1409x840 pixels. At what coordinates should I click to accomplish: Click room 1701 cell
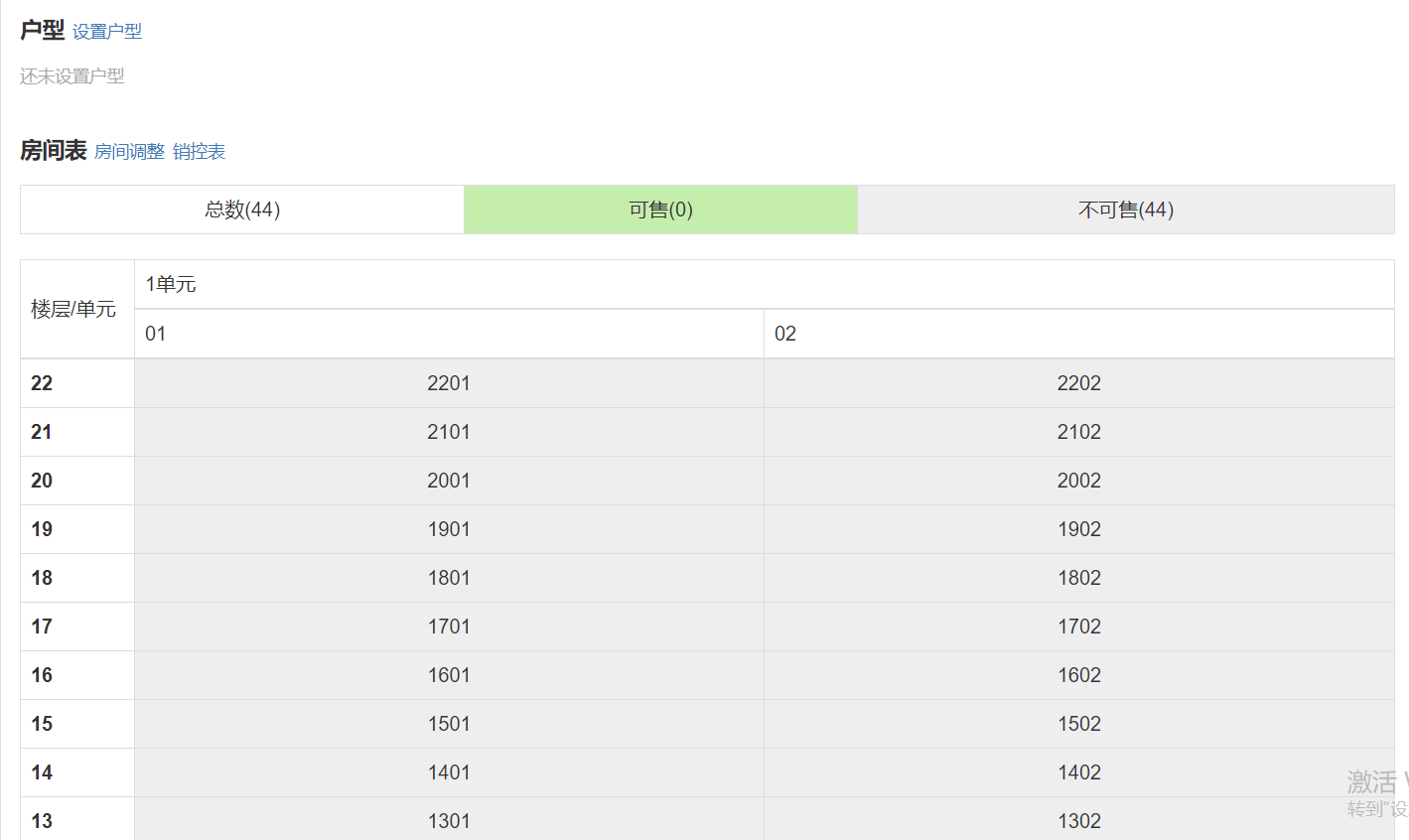(449, 627)
